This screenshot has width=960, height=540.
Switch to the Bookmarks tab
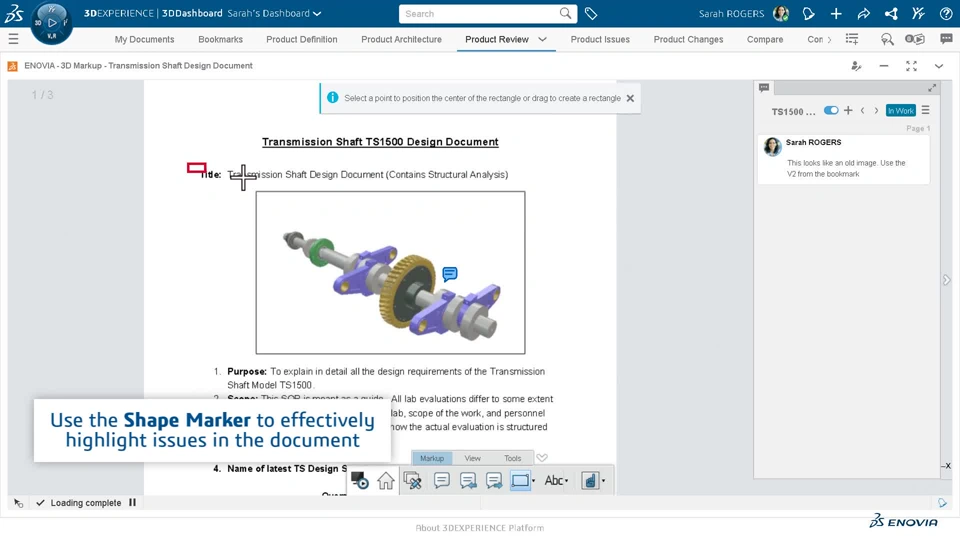(220, 39)
